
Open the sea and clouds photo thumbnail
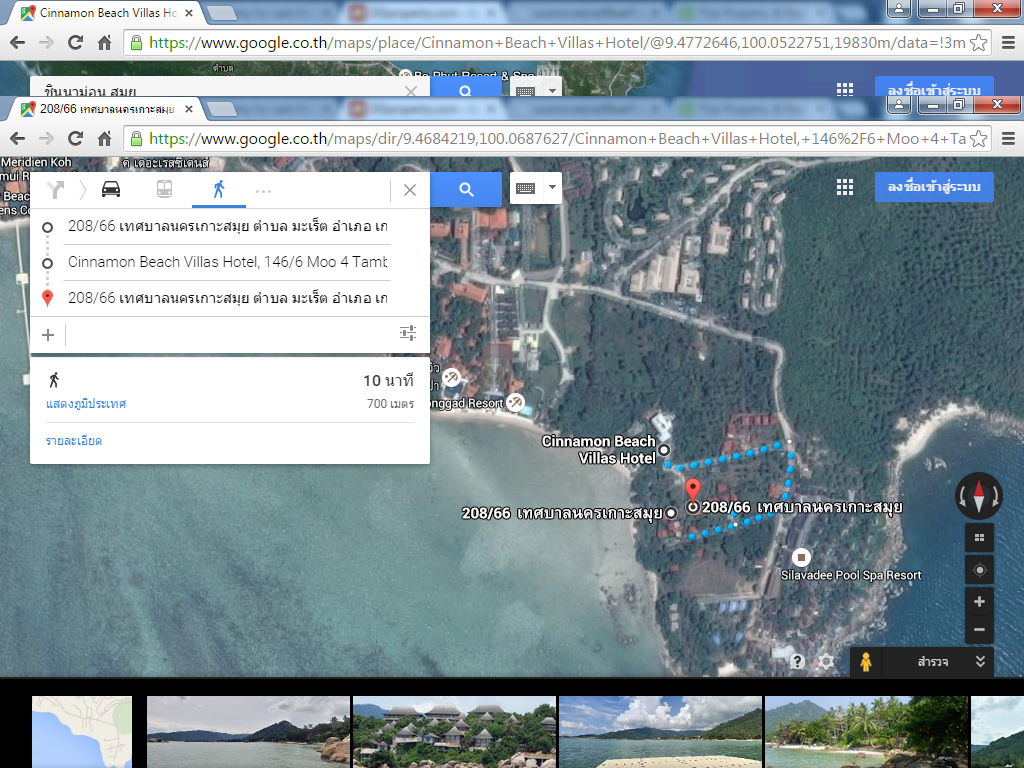tap(660, 731)
